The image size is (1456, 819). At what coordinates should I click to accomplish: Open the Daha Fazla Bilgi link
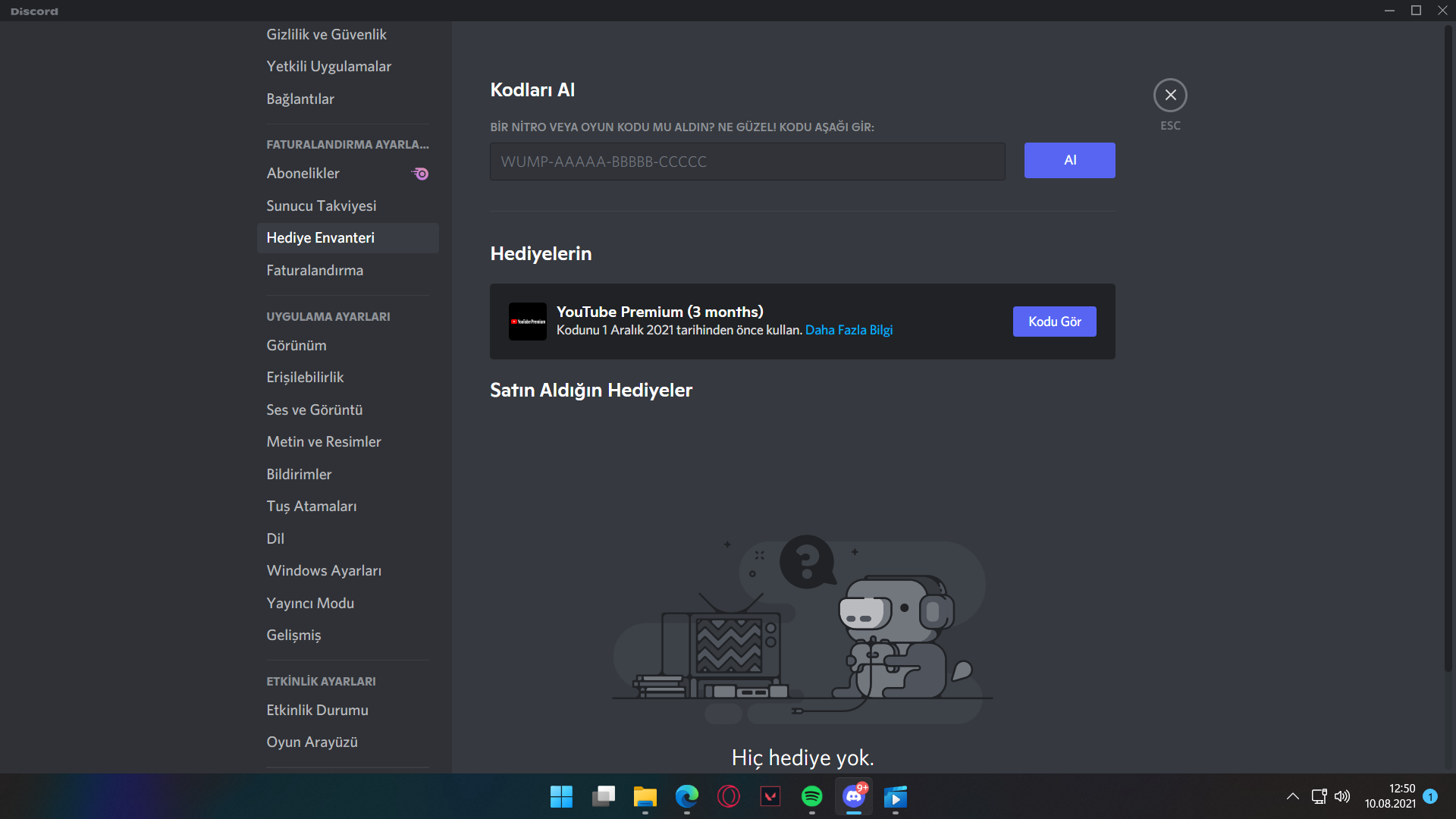coord(849,330)
